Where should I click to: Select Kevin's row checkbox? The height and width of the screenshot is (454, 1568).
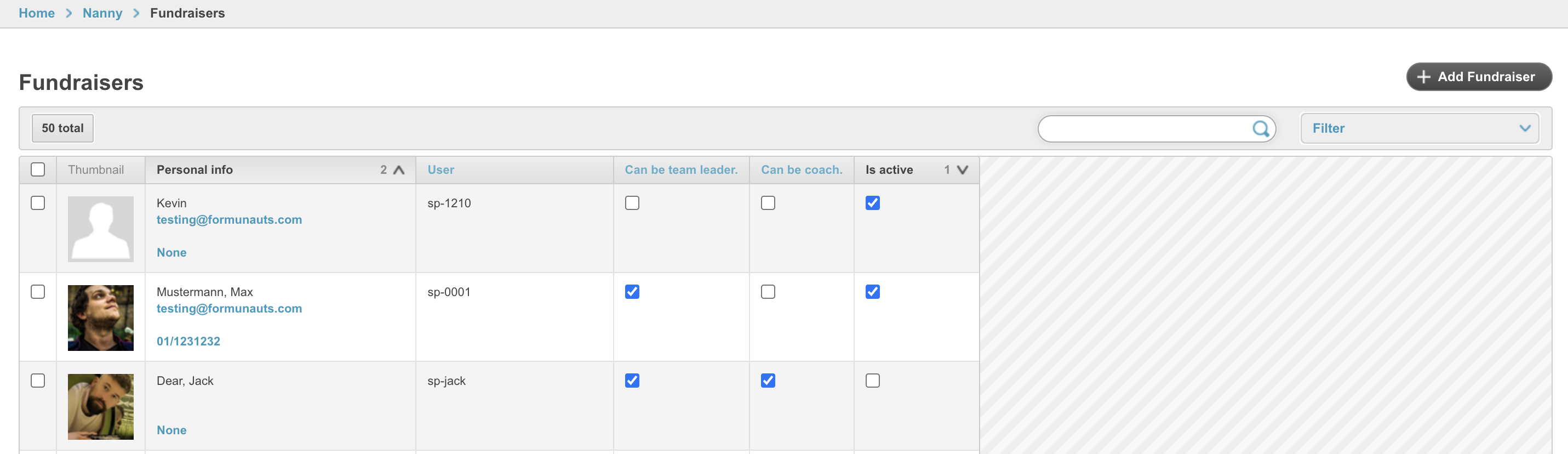tap(38, 203)
